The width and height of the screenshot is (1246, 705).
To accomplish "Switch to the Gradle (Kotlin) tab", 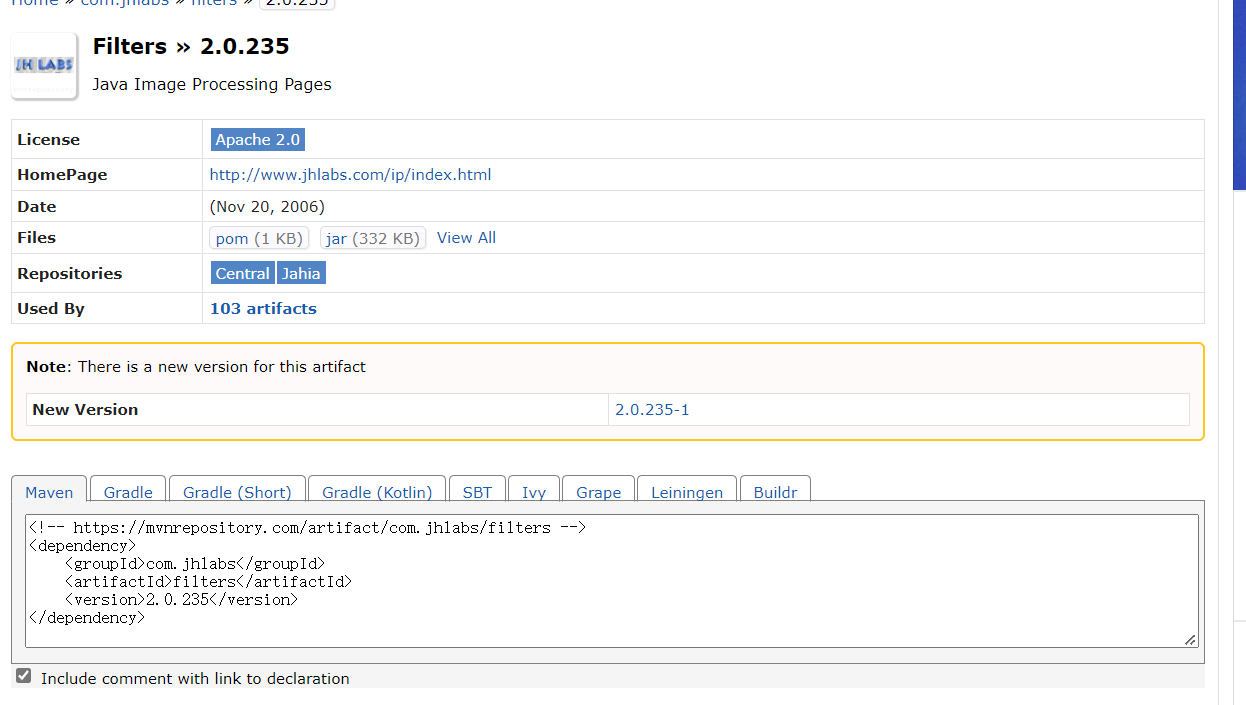I will pos(377,491).
